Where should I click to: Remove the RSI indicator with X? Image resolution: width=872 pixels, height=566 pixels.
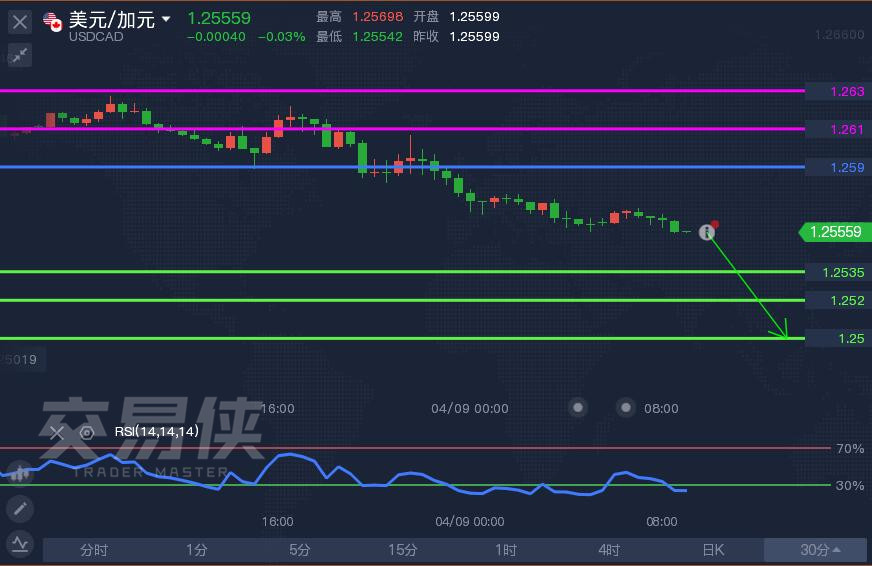(x=57, y=432)
